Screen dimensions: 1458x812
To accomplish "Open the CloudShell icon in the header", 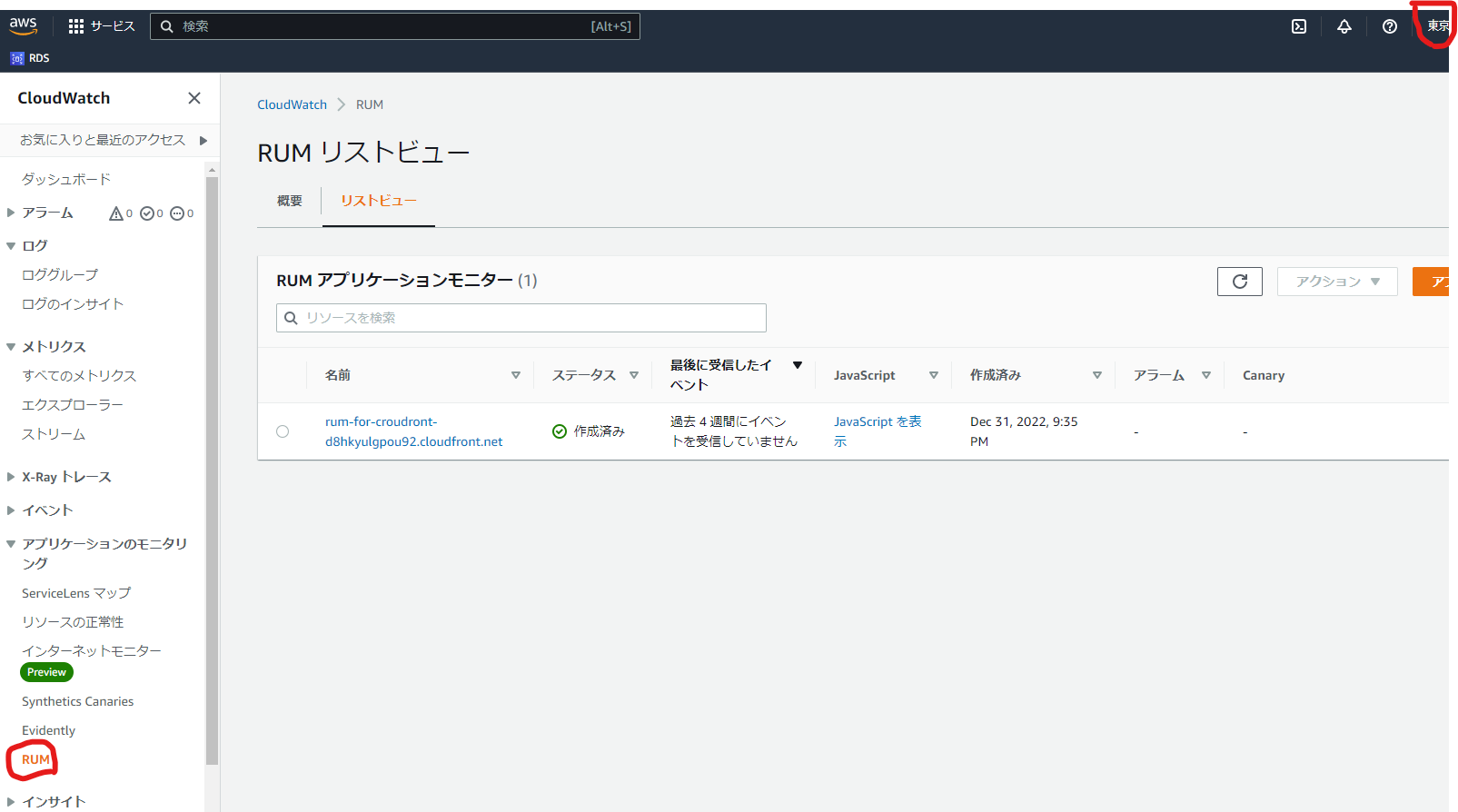I will click(1299, 26).
